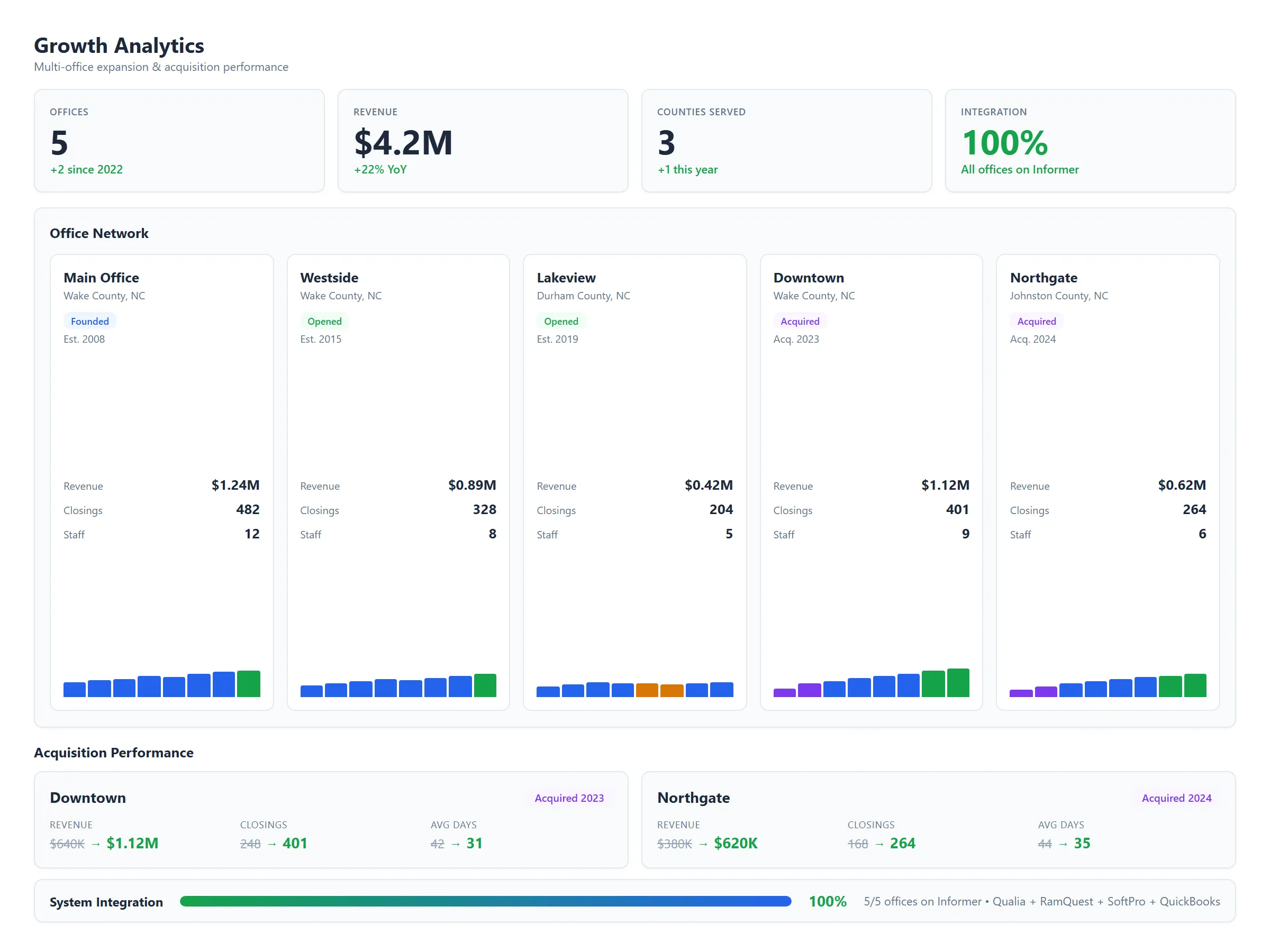This screenshot has width=1270, height=952.
Task: Select the Acquired 2024 tag on Northgate panel
Action: tap(1176, 798)
